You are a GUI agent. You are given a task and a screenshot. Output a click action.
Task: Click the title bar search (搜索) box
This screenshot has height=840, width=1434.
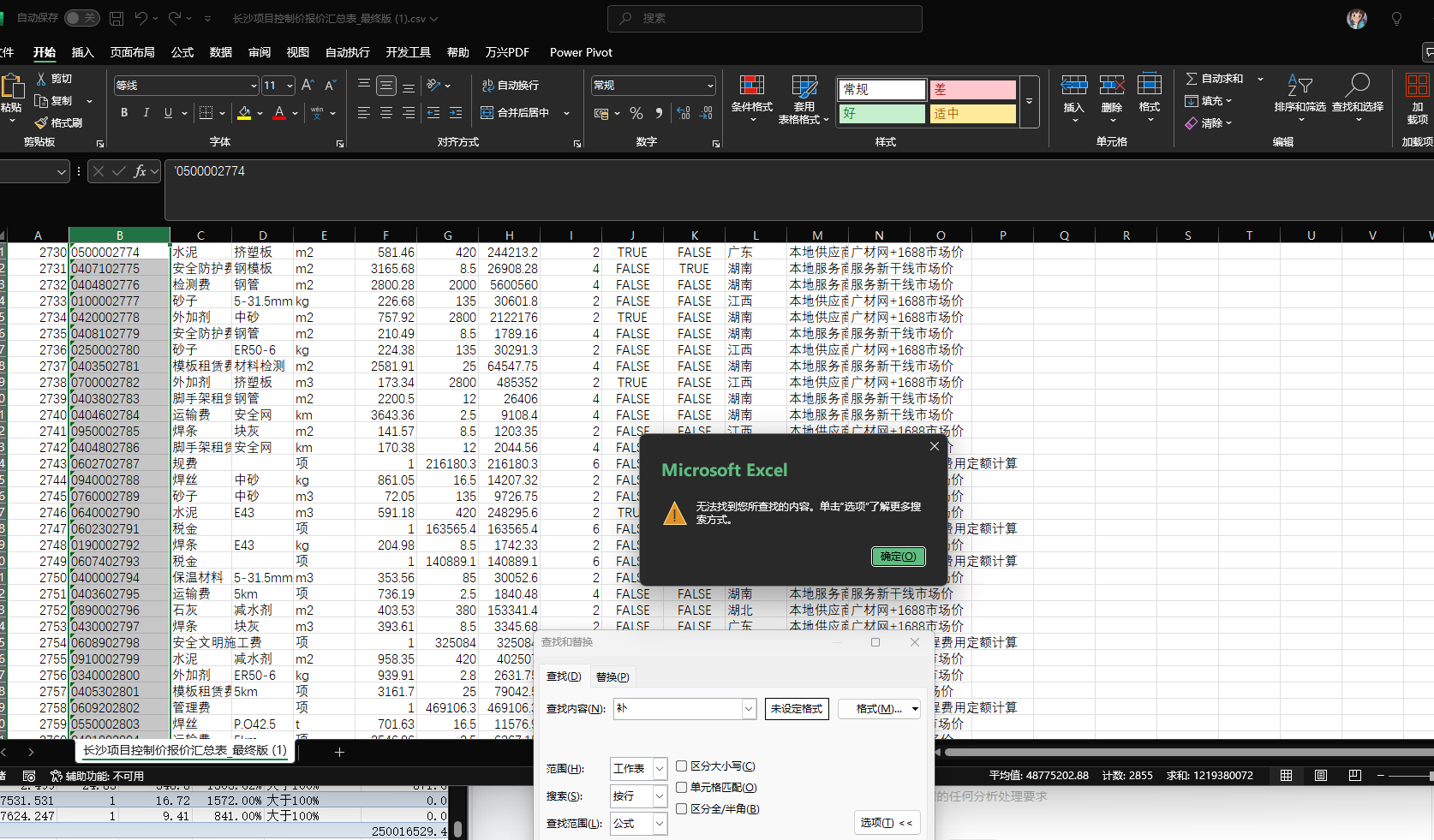pyautogui.click(x=765, y=18)
